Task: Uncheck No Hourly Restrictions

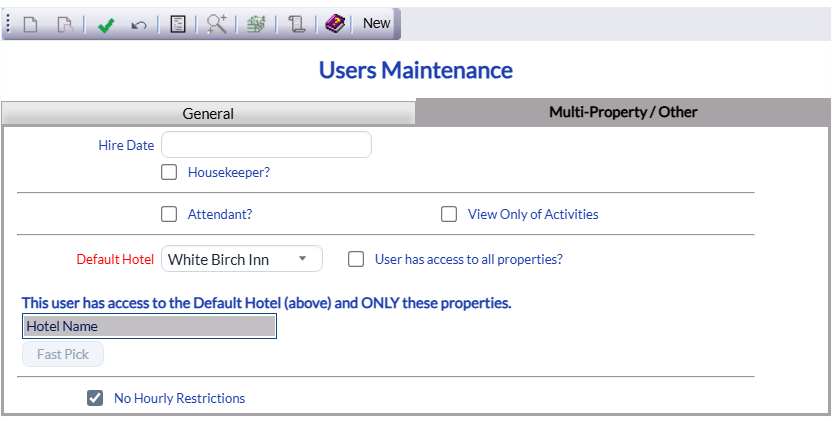Action: 95,398
